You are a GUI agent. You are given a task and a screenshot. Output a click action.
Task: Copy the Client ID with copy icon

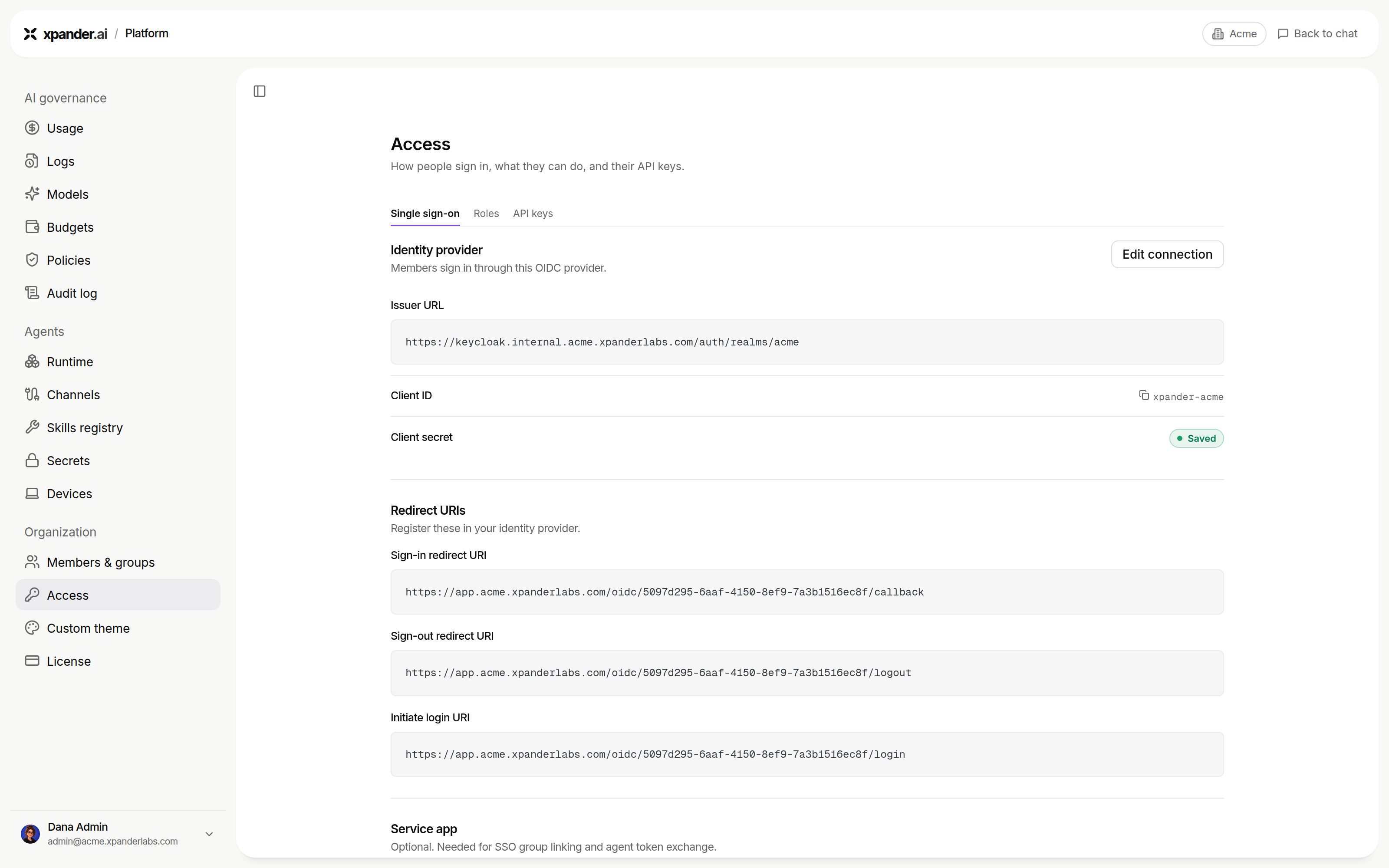click(1144, 395)
